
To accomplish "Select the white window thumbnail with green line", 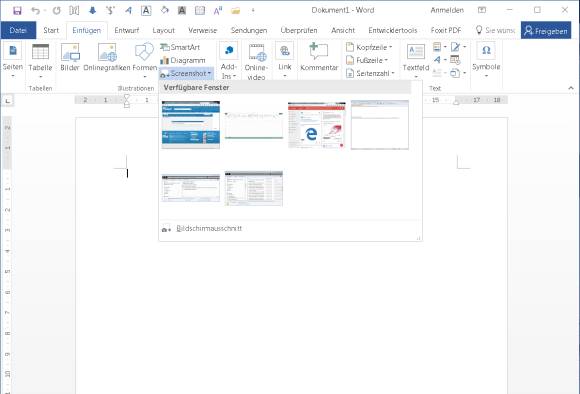I will click(254, 125).
